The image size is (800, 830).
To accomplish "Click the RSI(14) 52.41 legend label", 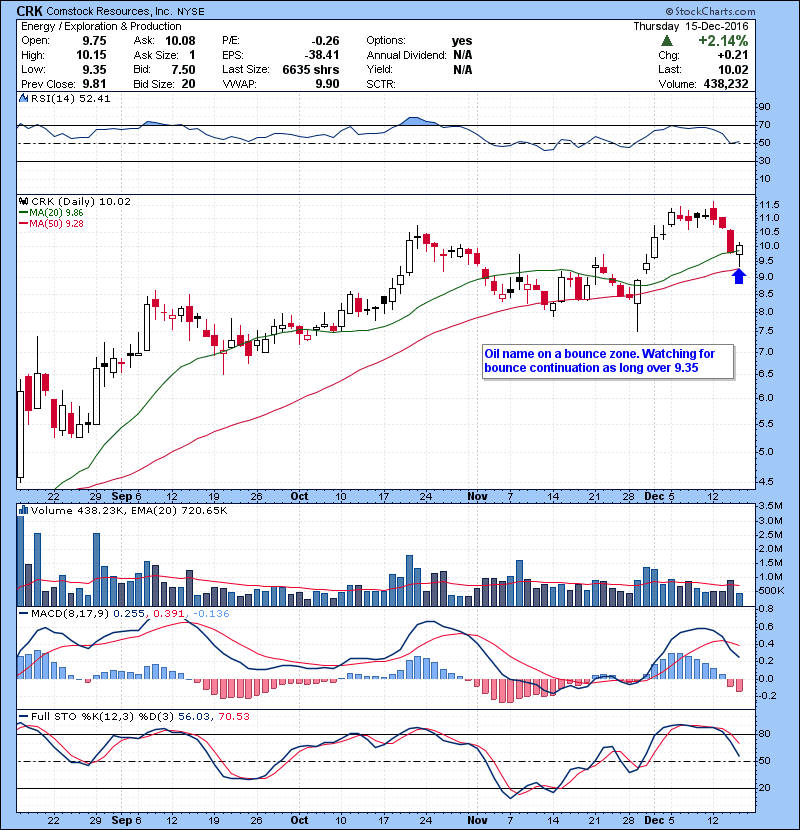I will point(70,98).
